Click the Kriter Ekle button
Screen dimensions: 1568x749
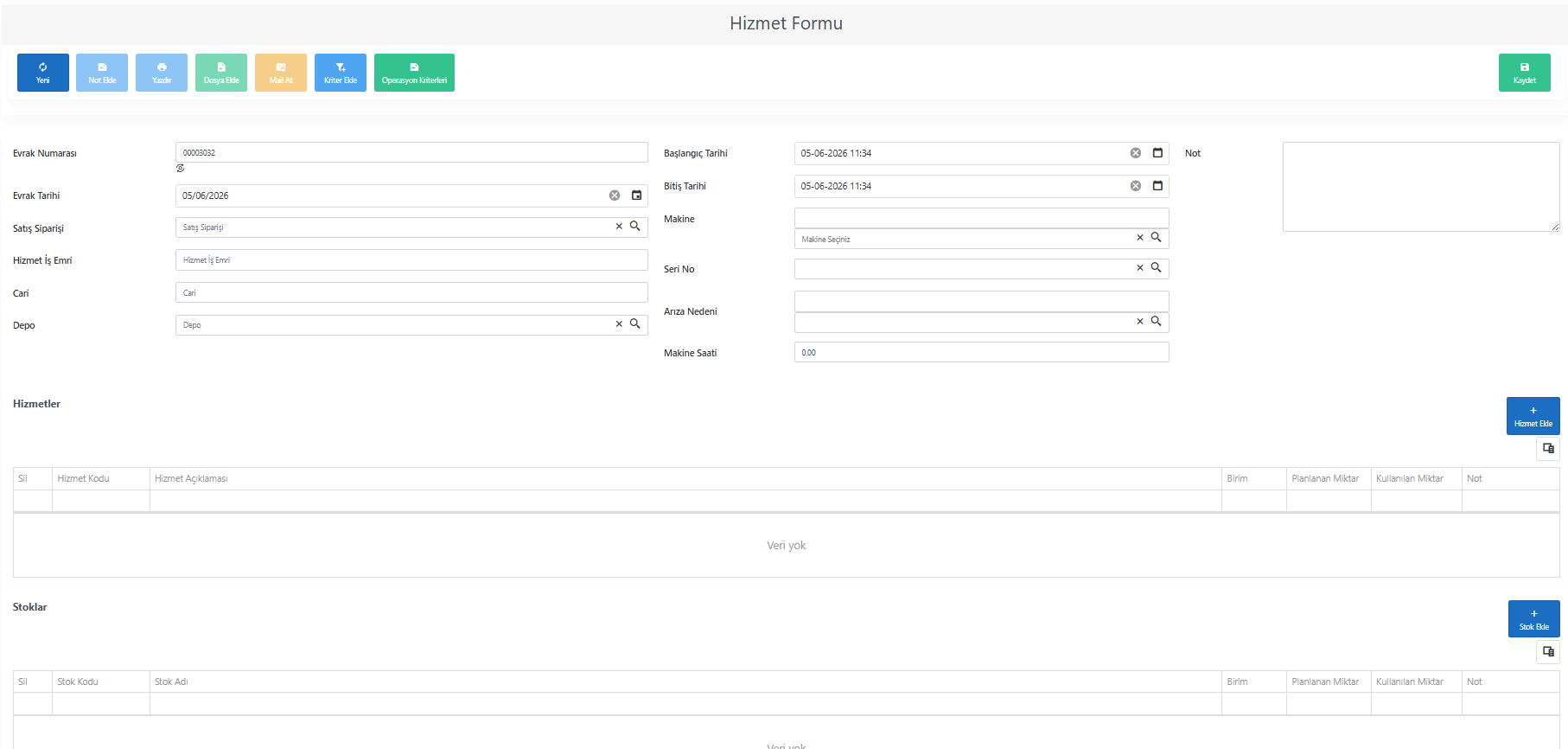click(x=341, y=73)
